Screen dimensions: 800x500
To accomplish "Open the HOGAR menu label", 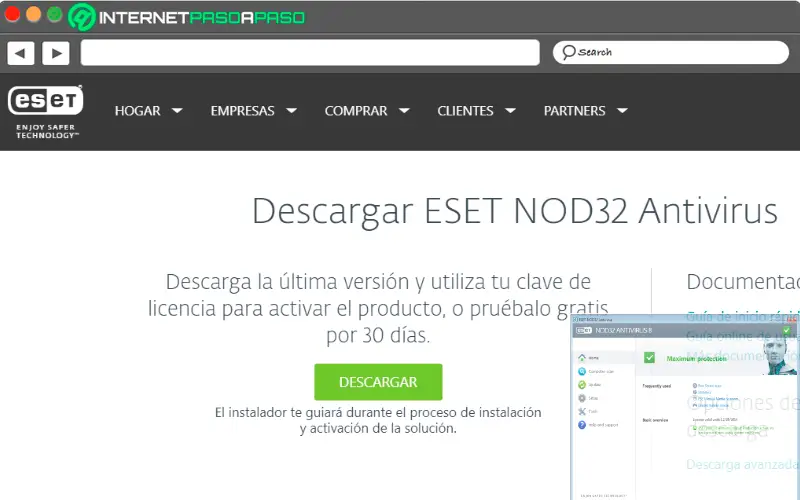I will coord(137,111).
